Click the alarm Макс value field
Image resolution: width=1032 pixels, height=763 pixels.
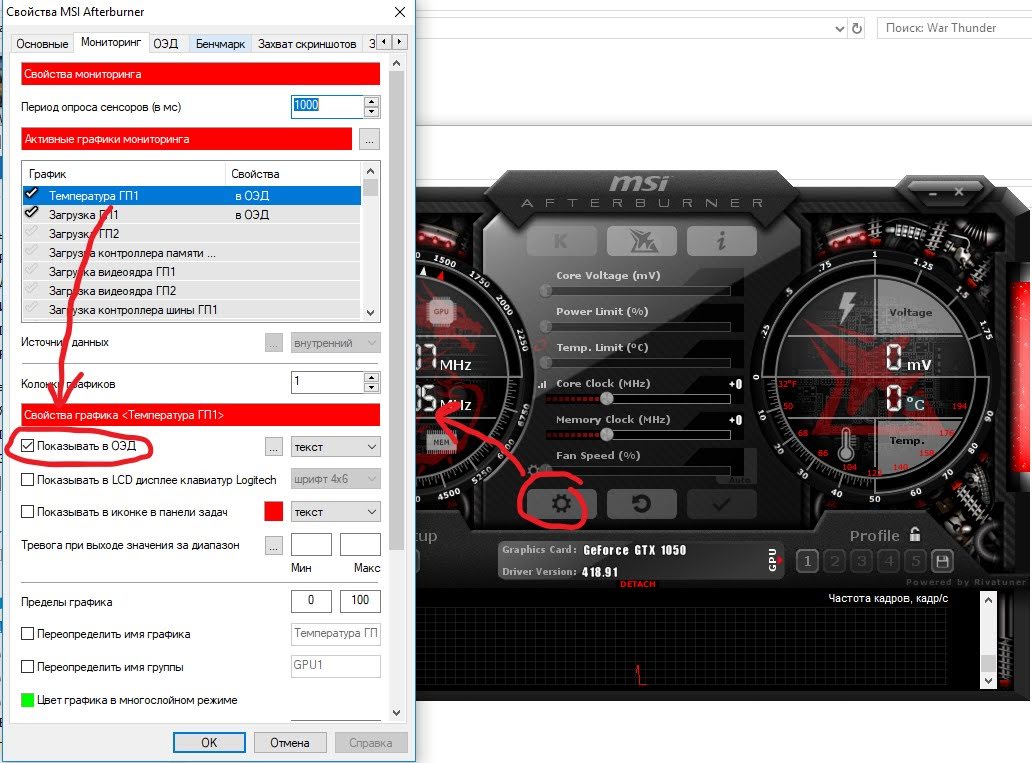click(360, 545)
